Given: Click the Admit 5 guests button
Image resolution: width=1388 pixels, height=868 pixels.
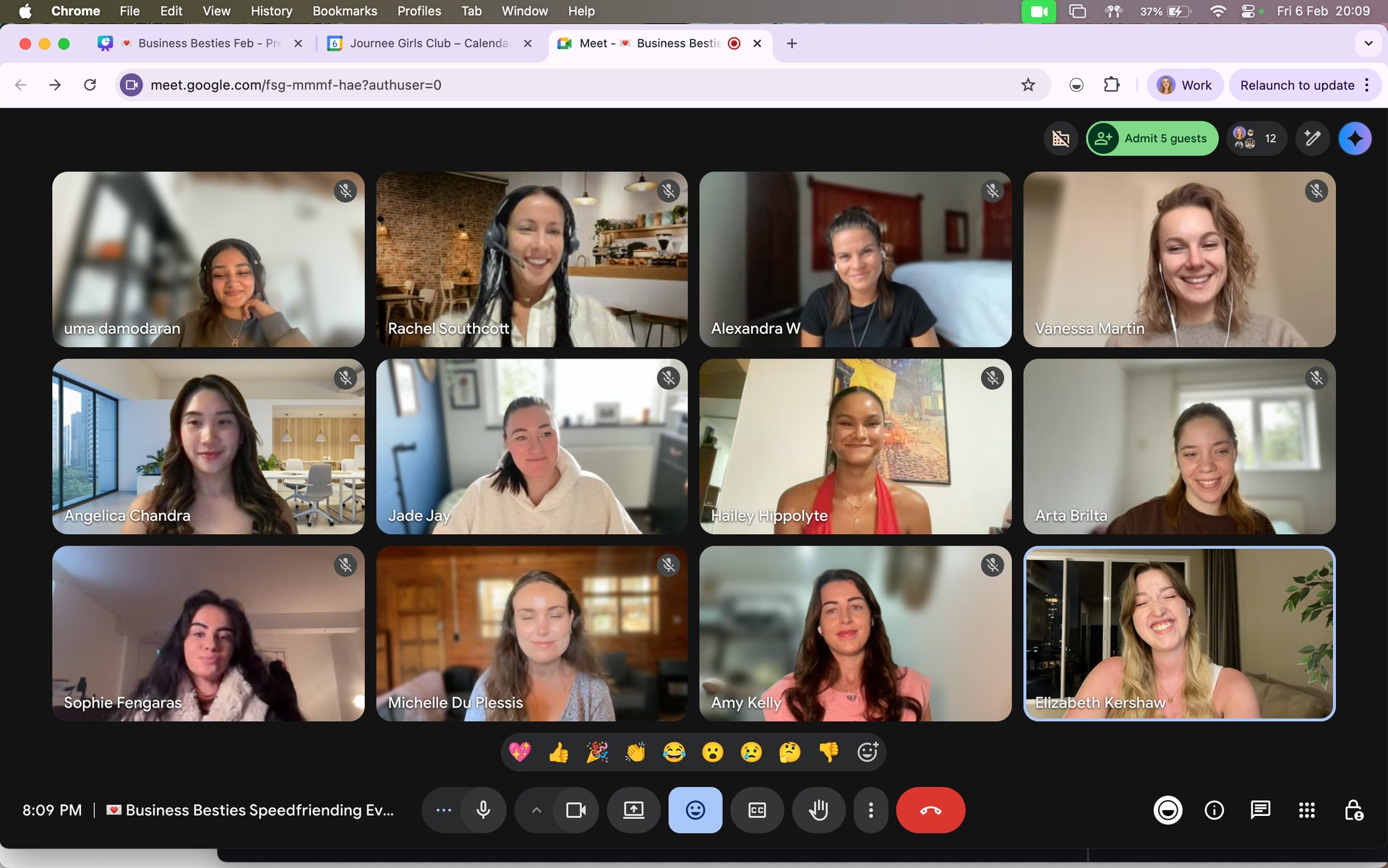Looking at the screenshot, I should [x=1152, y=138].
